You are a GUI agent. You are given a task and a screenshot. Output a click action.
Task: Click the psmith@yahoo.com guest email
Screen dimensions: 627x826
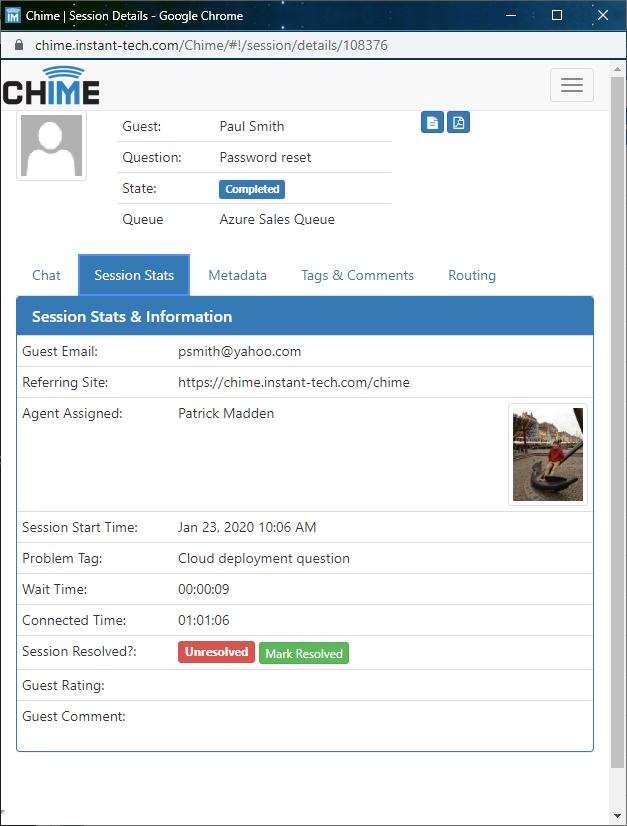pyautogui.click(x=239, y=351)
